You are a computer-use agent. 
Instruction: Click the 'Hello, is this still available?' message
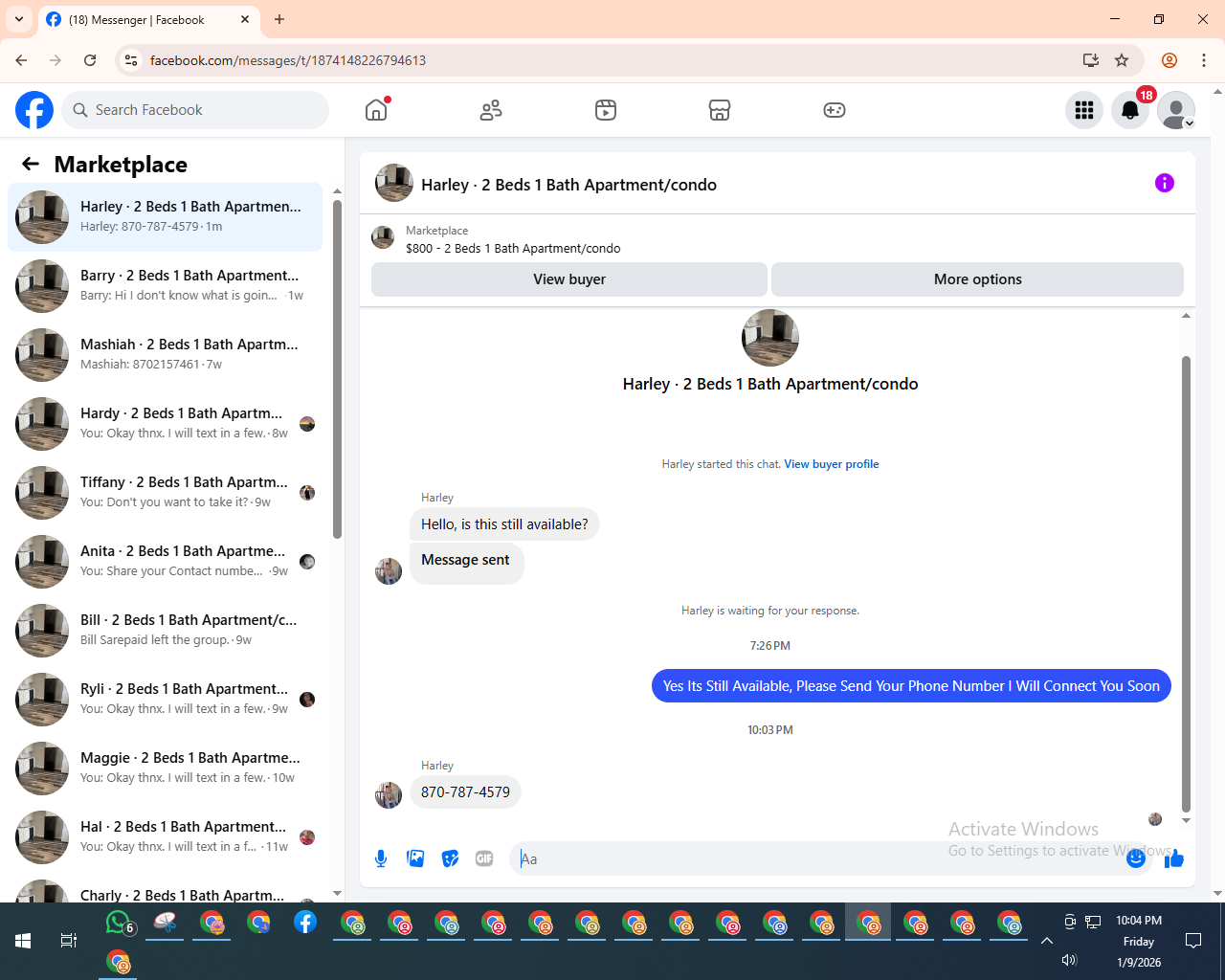(504, 524)
